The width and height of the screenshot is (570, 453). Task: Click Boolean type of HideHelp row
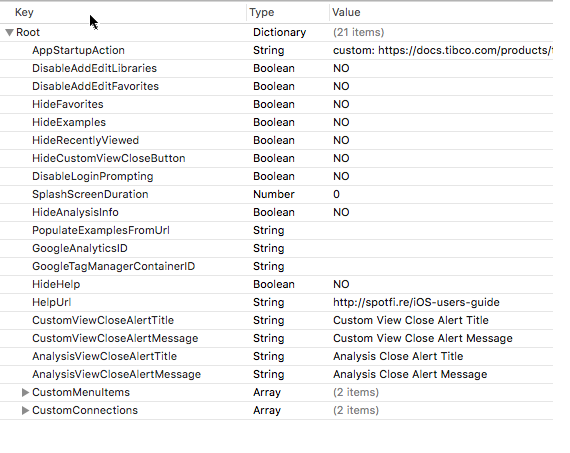(x=274, y=284)
